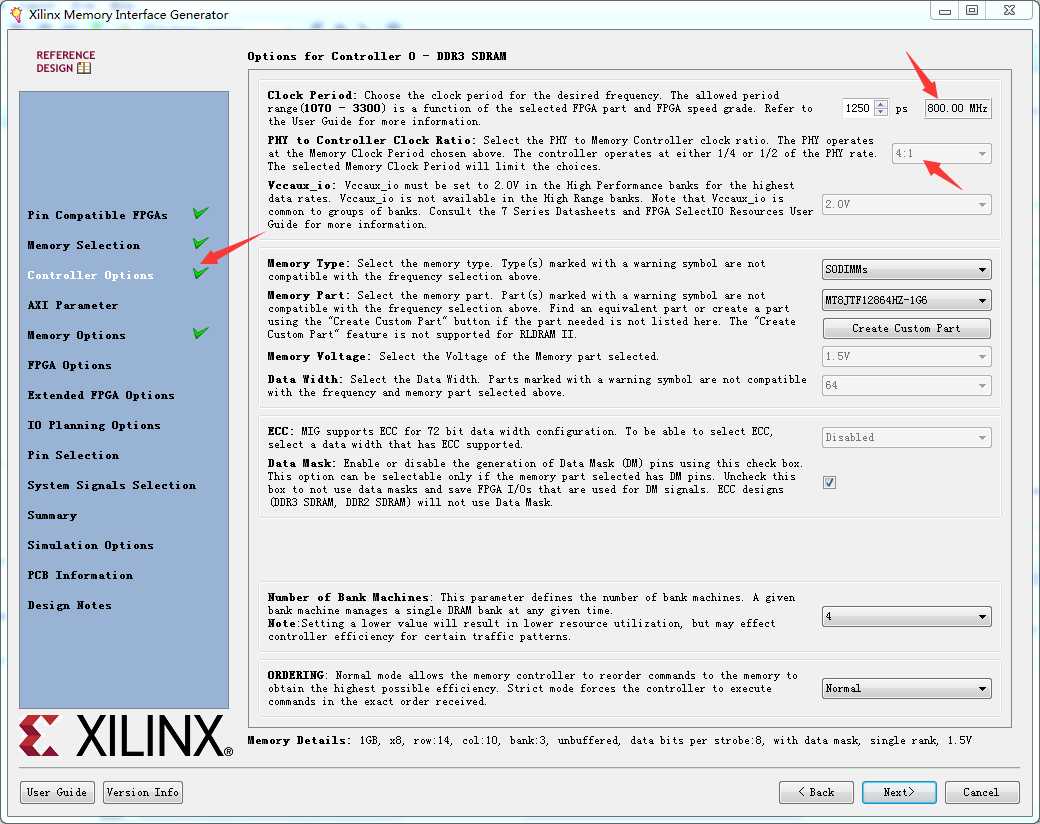Viewport: 1040px width, 824px height.
Task: Click the REFERENCE DESIGN text label
Action: pyautogui.click(x=66, y=61)
